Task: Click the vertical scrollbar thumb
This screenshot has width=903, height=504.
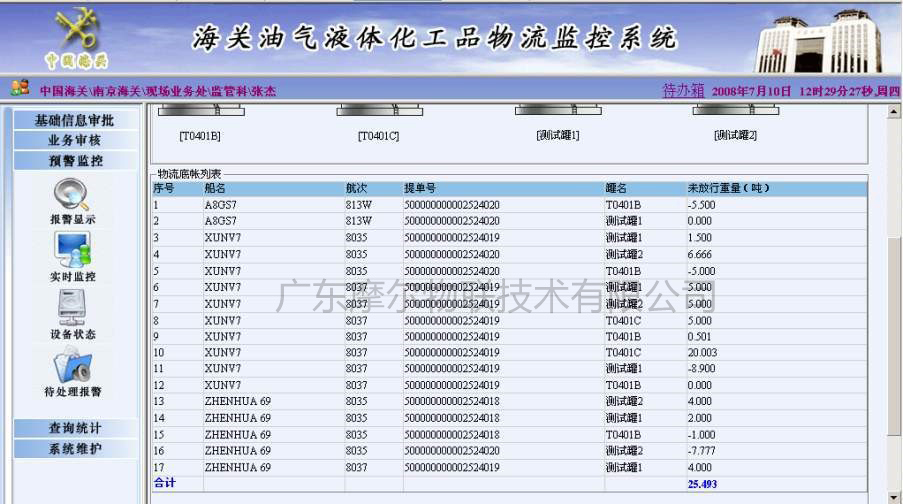Action: pos(894,336)
